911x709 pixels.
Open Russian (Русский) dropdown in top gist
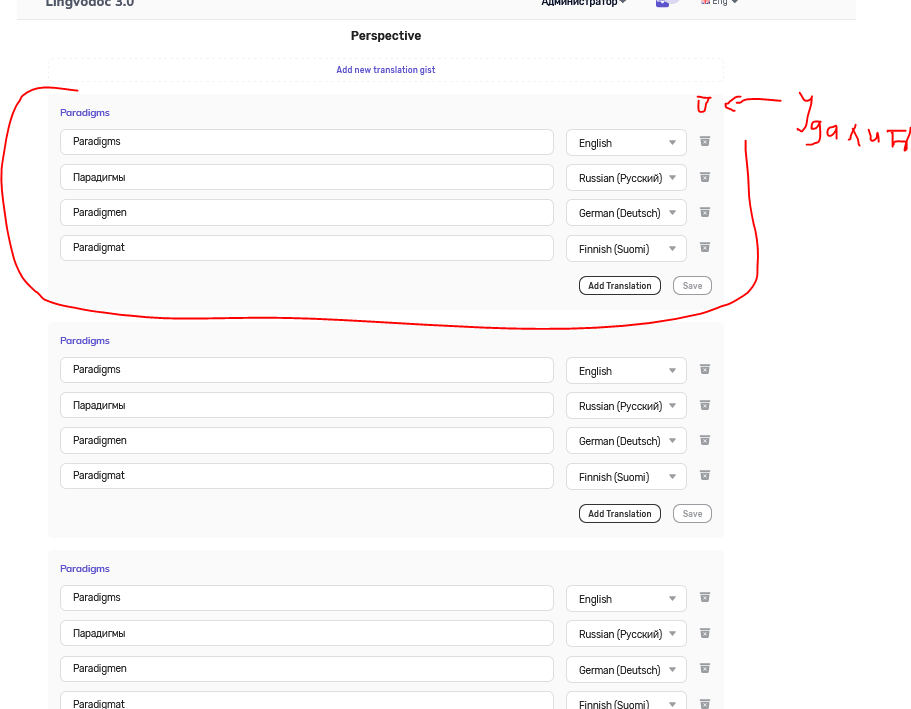click(626, 178)
